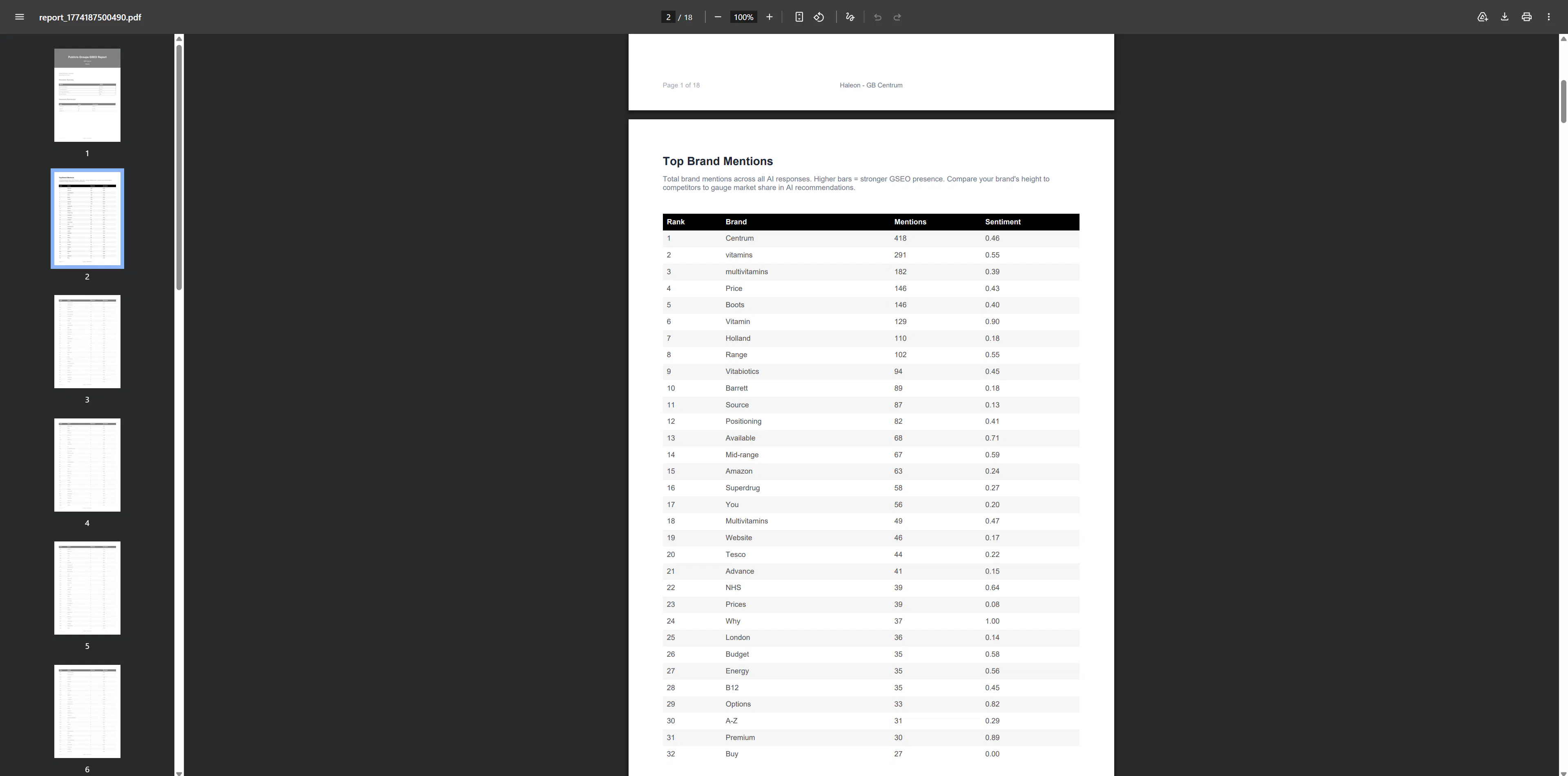Screen dimensions: 1568x776
Task: Click the "Centrum" brand cell
Action: coord(740,239)
